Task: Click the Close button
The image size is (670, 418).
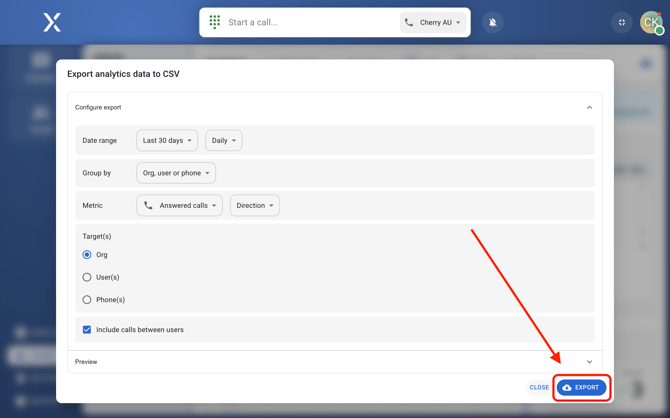Action: pos(539,388)
